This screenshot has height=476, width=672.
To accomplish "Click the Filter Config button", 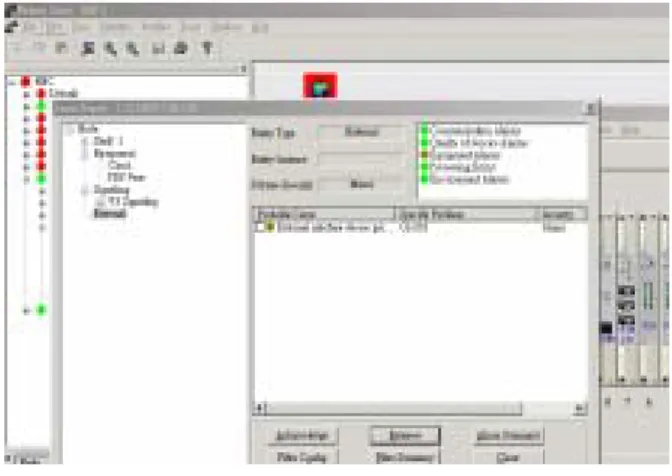I will (x=301, y=457).
